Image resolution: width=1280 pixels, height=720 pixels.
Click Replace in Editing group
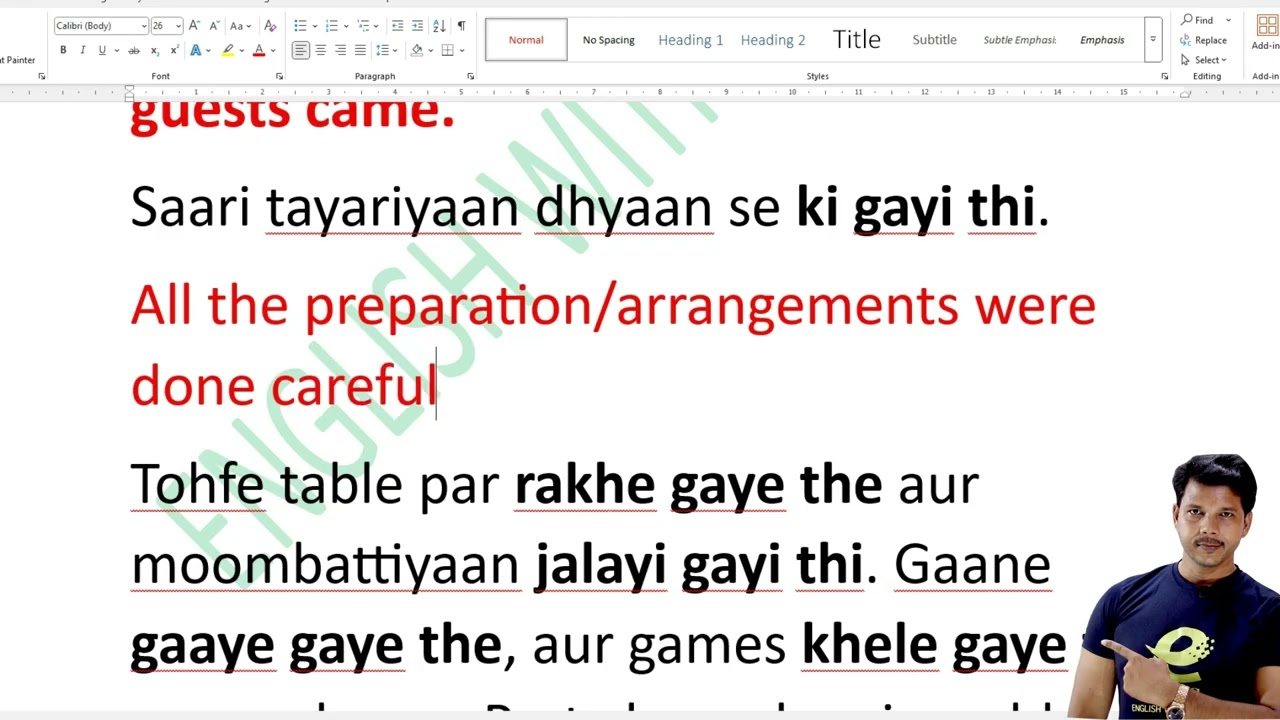pos(1204,40)
